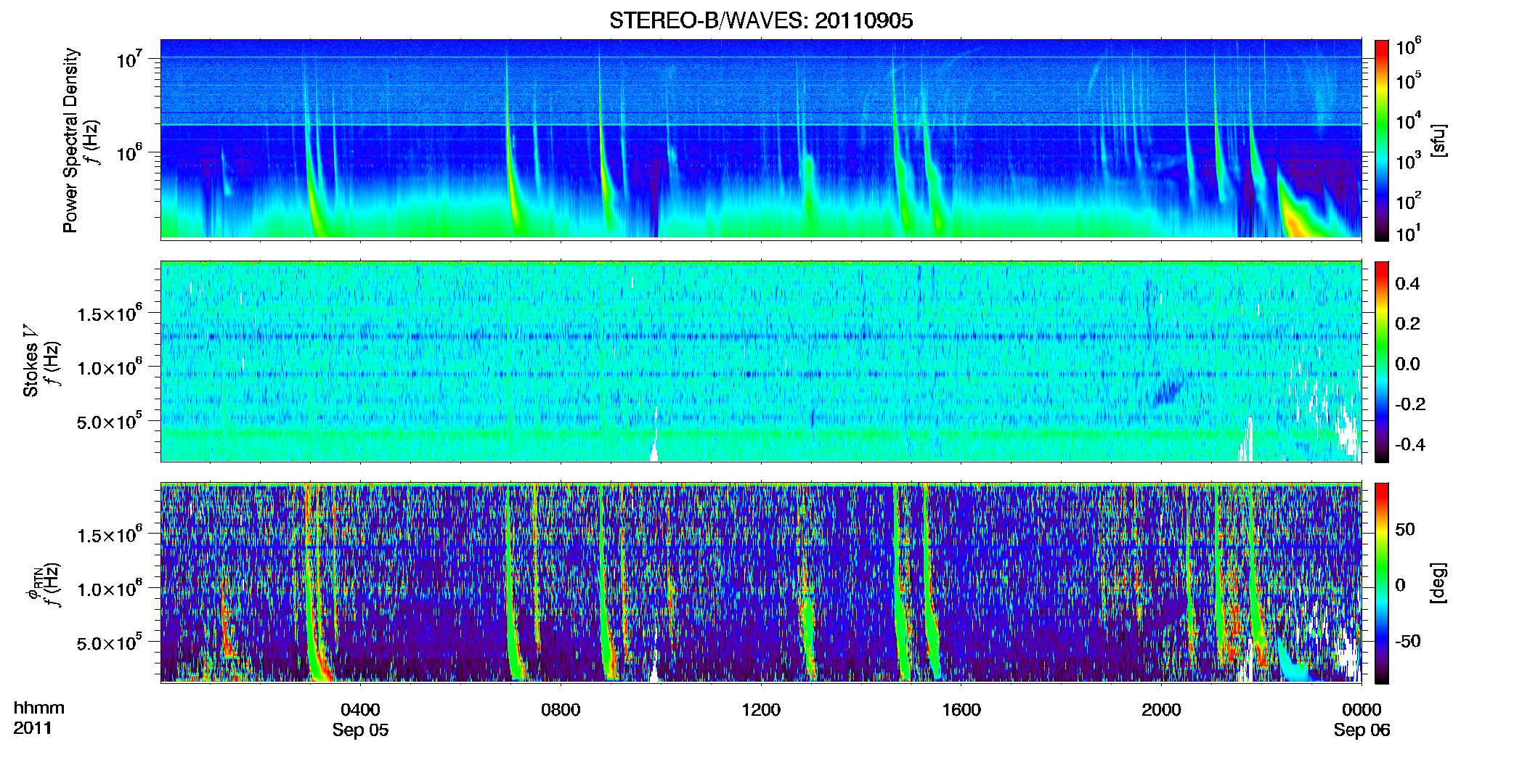Click the 2011 year label under hhmm

click(x=33, y=728)
